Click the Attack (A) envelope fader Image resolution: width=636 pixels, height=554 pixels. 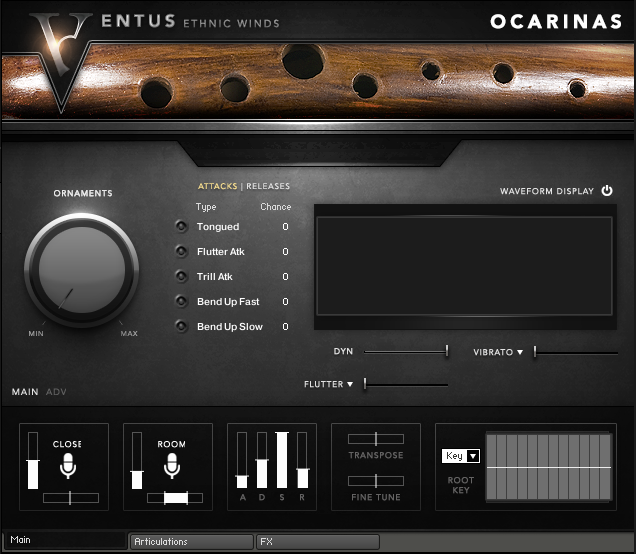point(242,460)
